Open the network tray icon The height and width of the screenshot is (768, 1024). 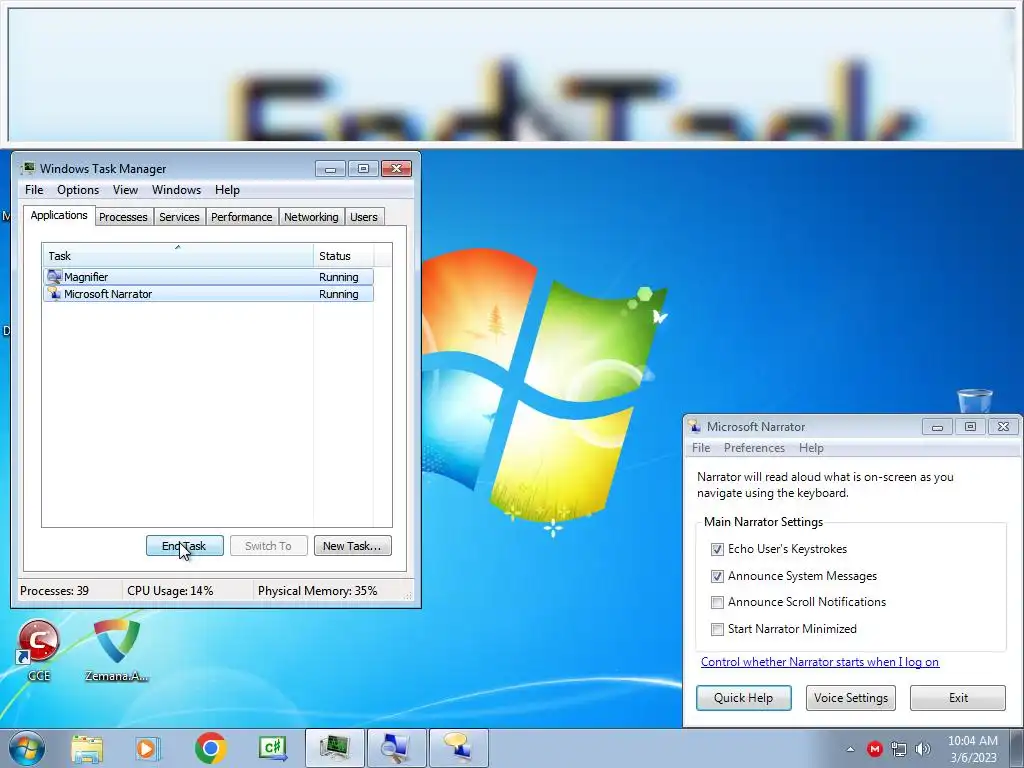click(899, 749)
